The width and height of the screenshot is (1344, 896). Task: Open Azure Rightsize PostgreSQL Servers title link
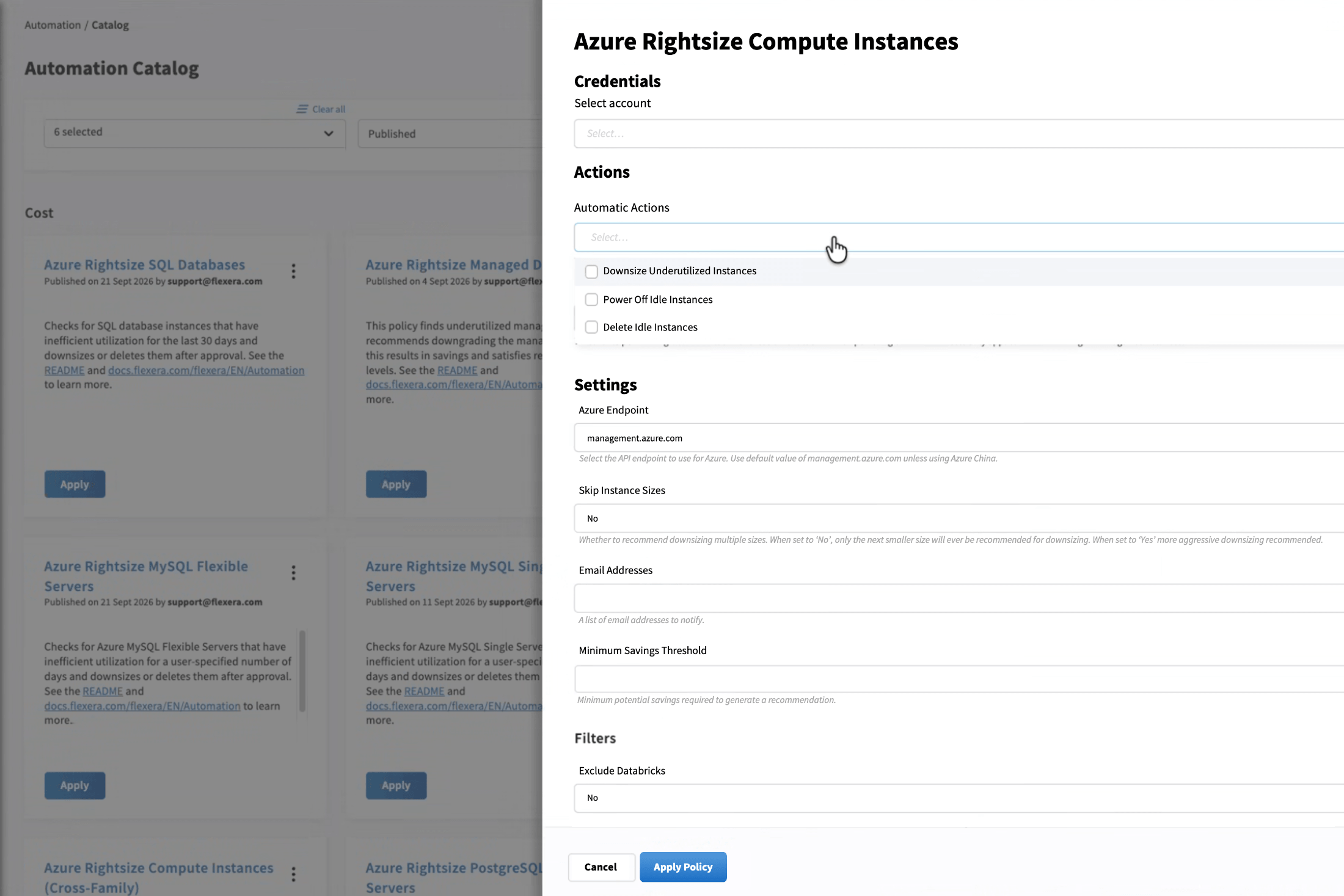(x=454, y=878)
